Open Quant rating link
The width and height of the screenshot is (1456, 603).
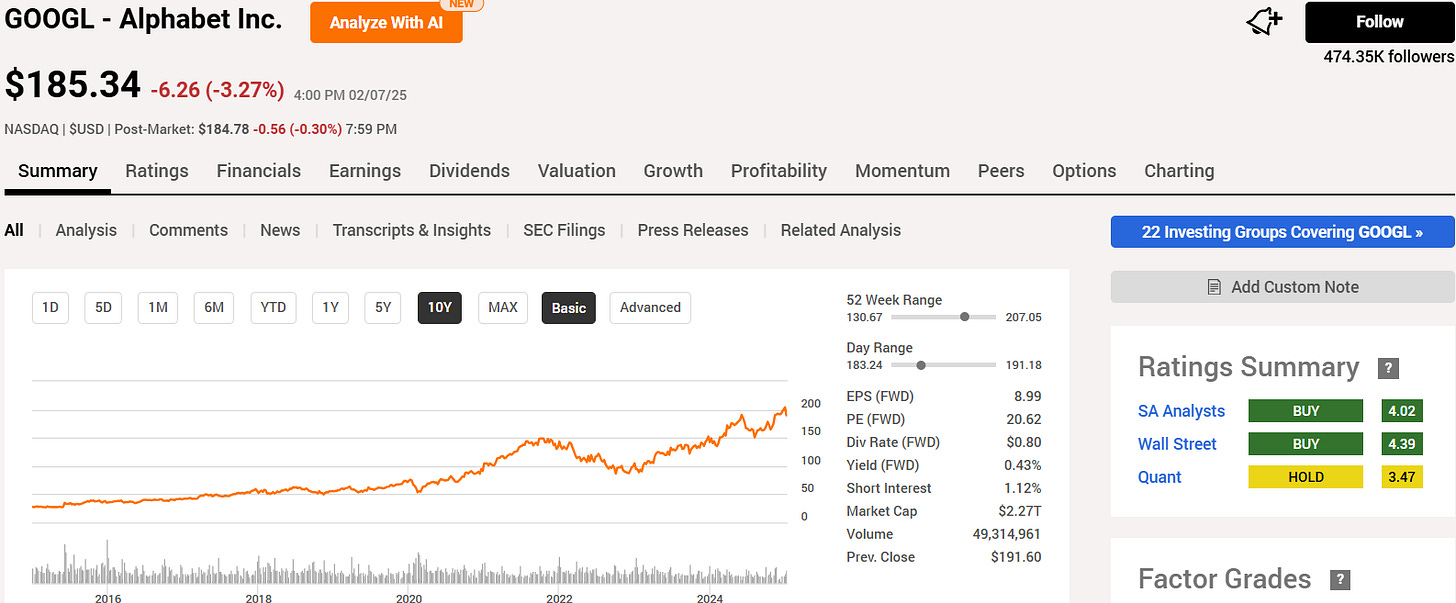[x=1160, y=477]
